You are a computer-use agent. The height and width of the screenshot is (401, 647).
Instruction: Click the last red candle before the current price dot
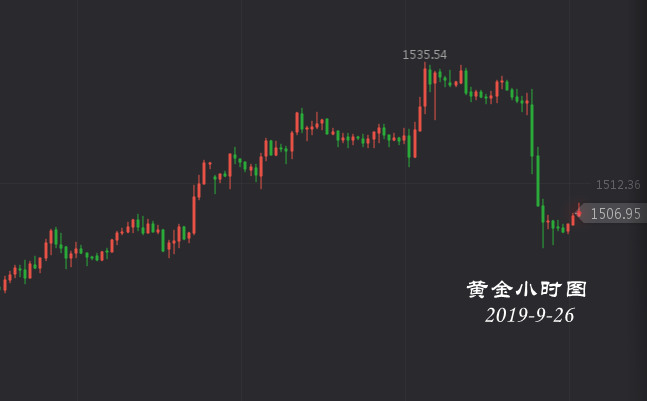[x=573, y=219]
